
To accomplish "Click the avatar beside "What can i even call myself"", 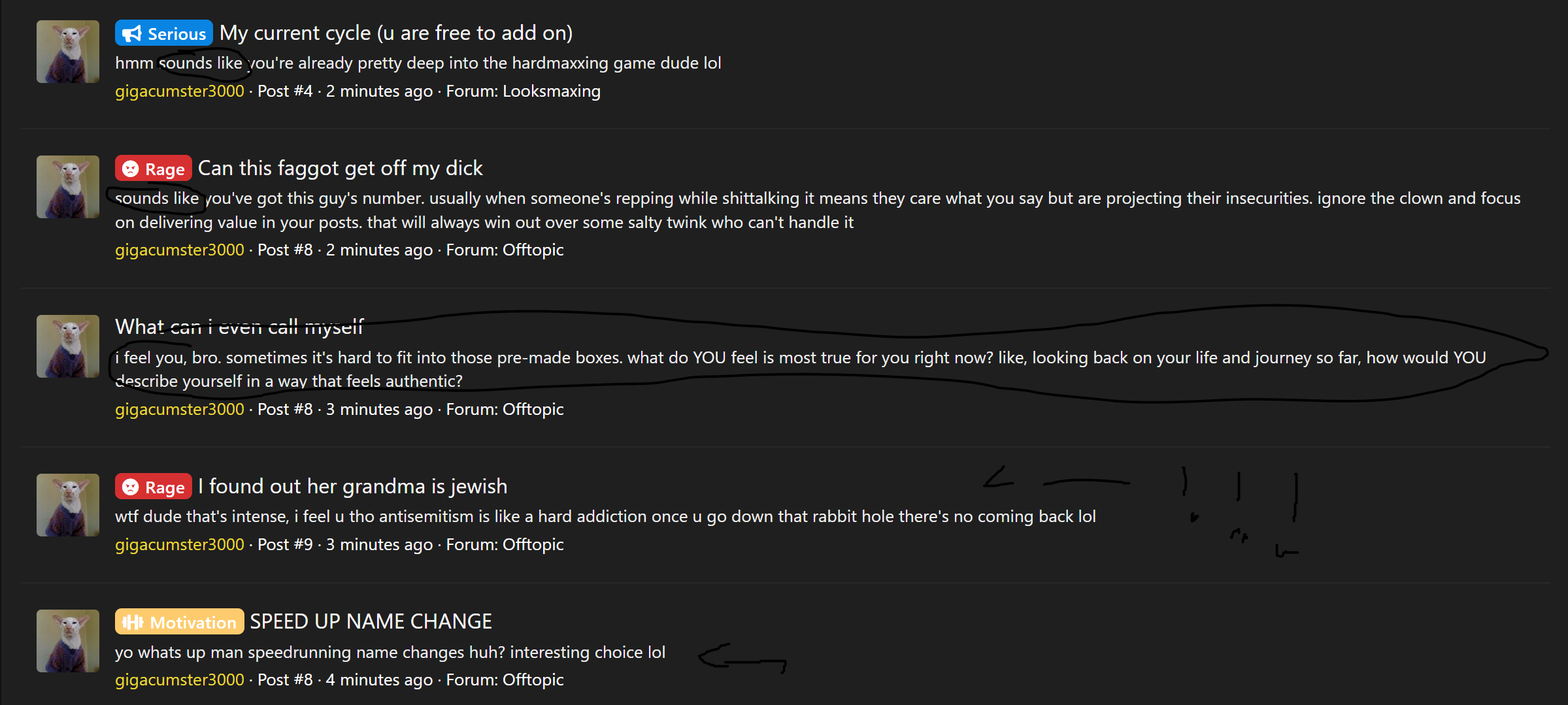I will (68, 346).
